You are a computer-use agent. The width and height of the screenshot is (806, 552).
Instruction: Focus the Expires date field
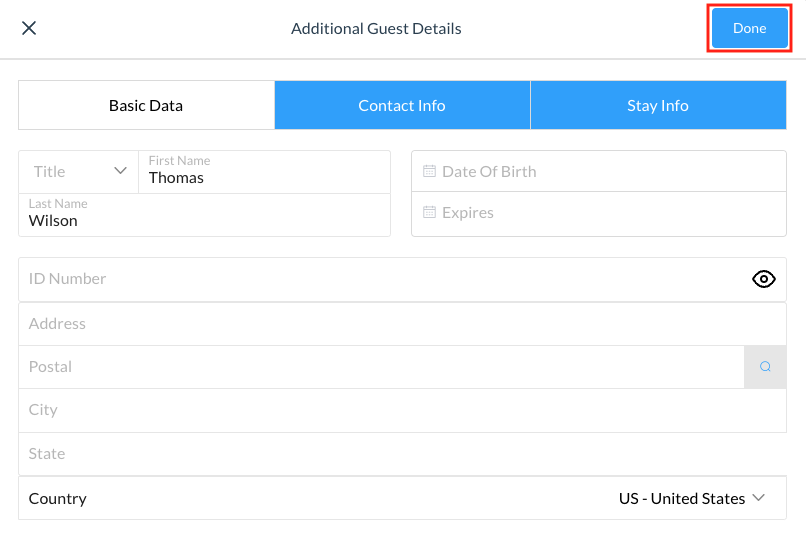[x=600, y=212]
